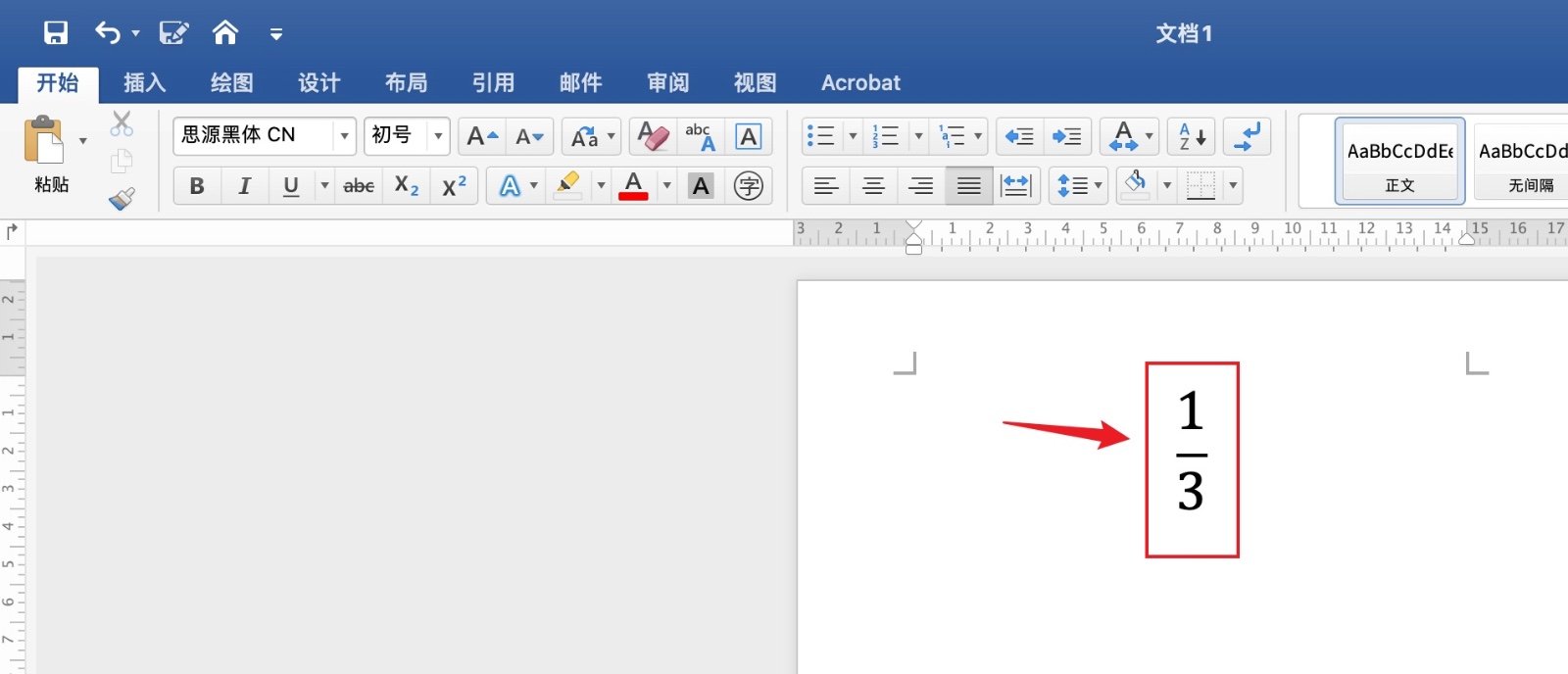The height and width of the screenshot is (674, 1568).
Task: Open the 引用 tab
Action: coord(494,83)
